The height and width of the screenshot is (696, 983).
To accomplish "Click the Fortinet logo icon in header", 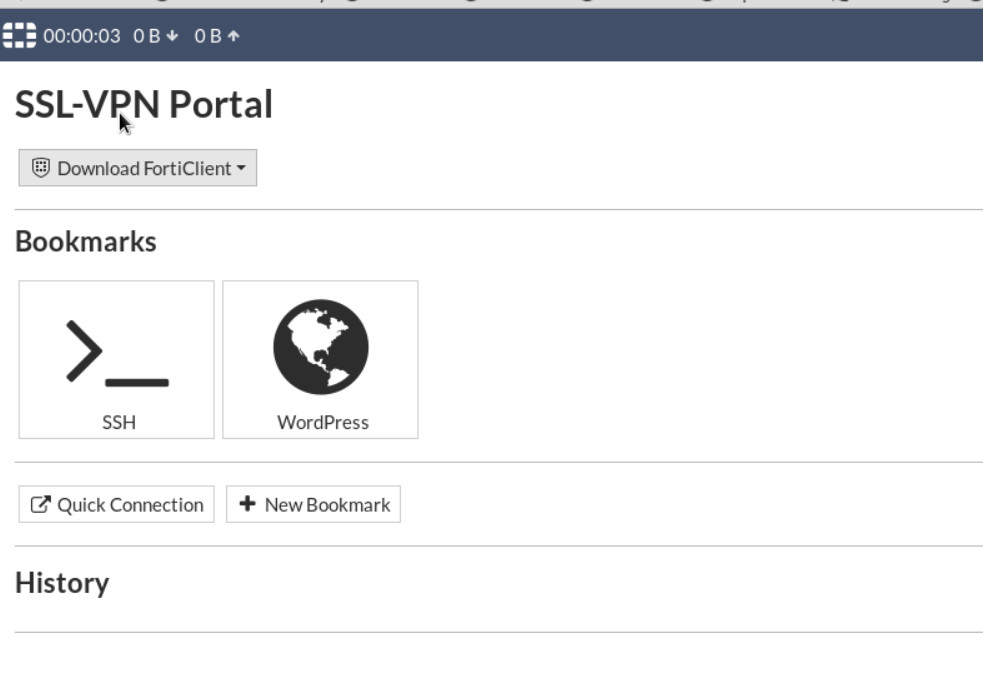I will [19, 36].
